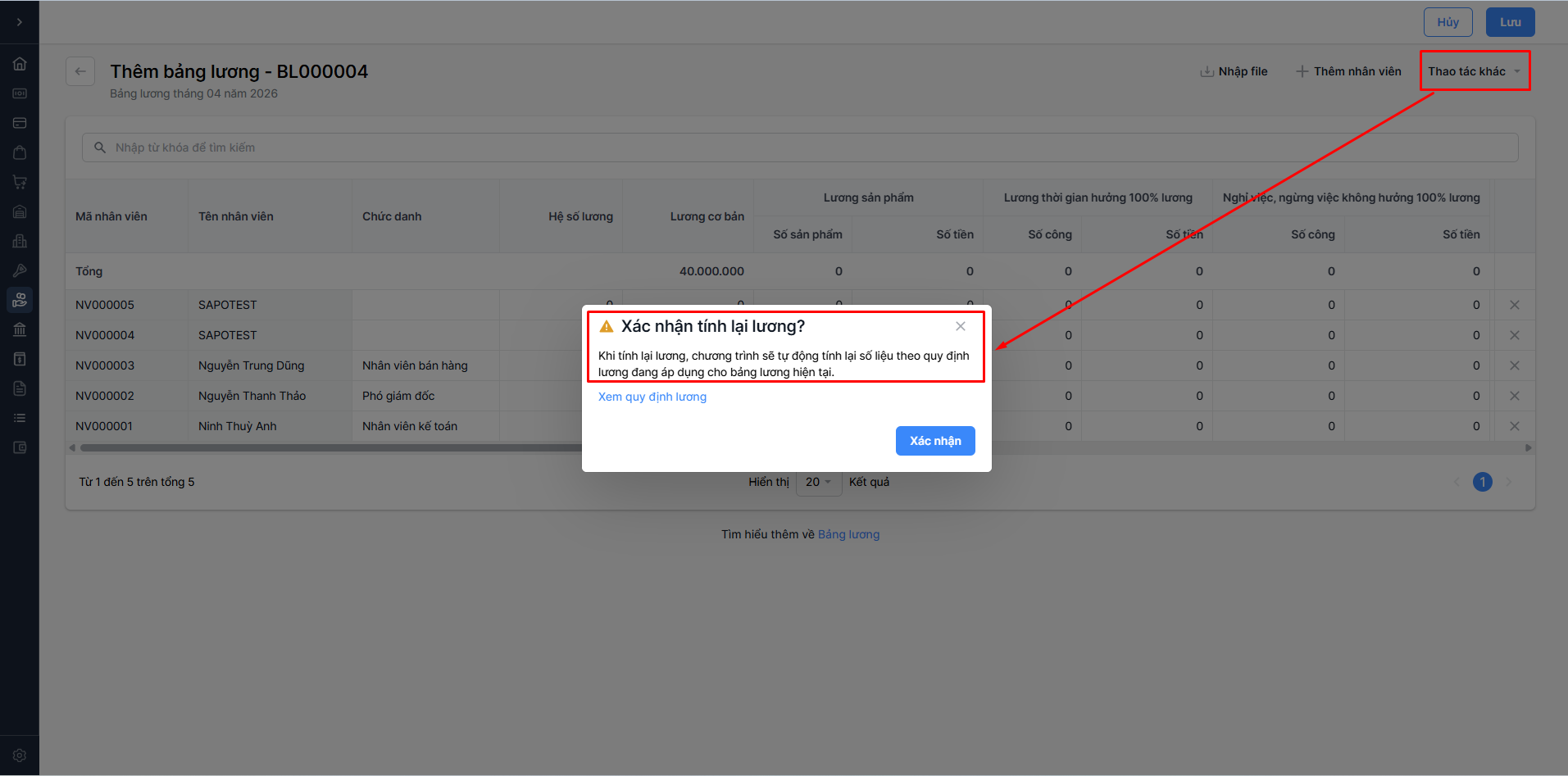Go to the home dashboard icon
The image size is (1568, 776).
(x=20, y=64)
